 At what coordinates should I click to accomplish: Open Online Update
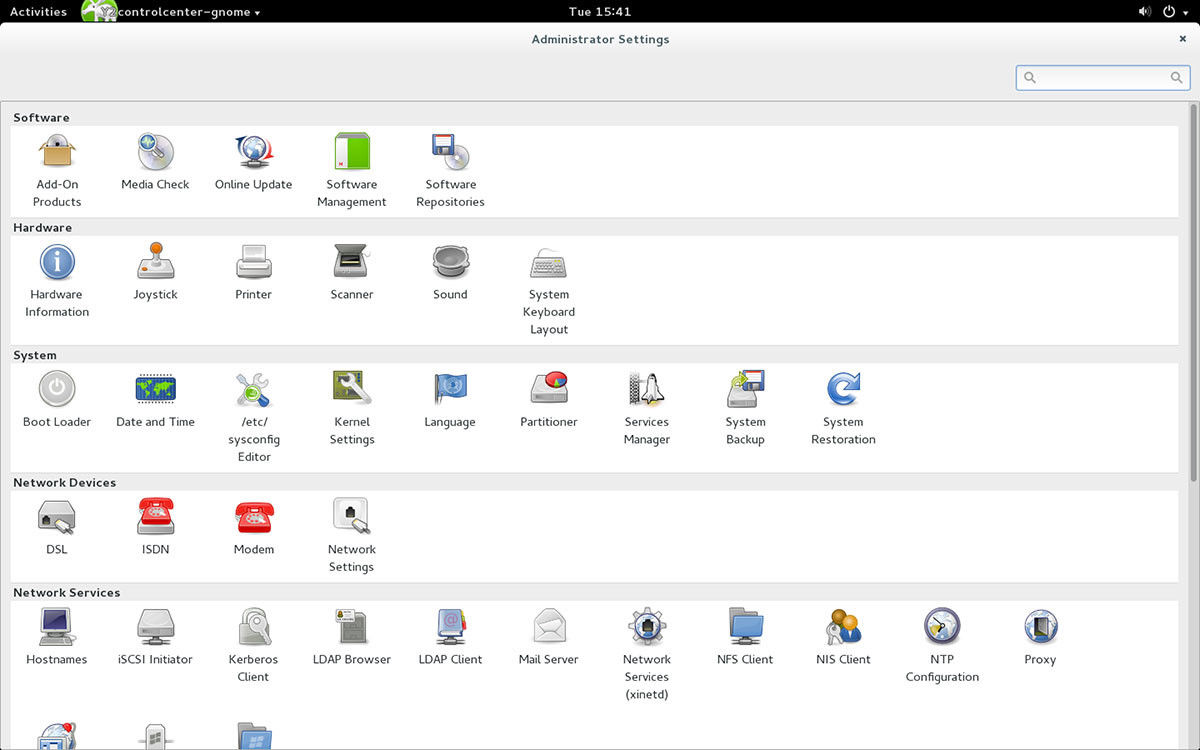253,163
